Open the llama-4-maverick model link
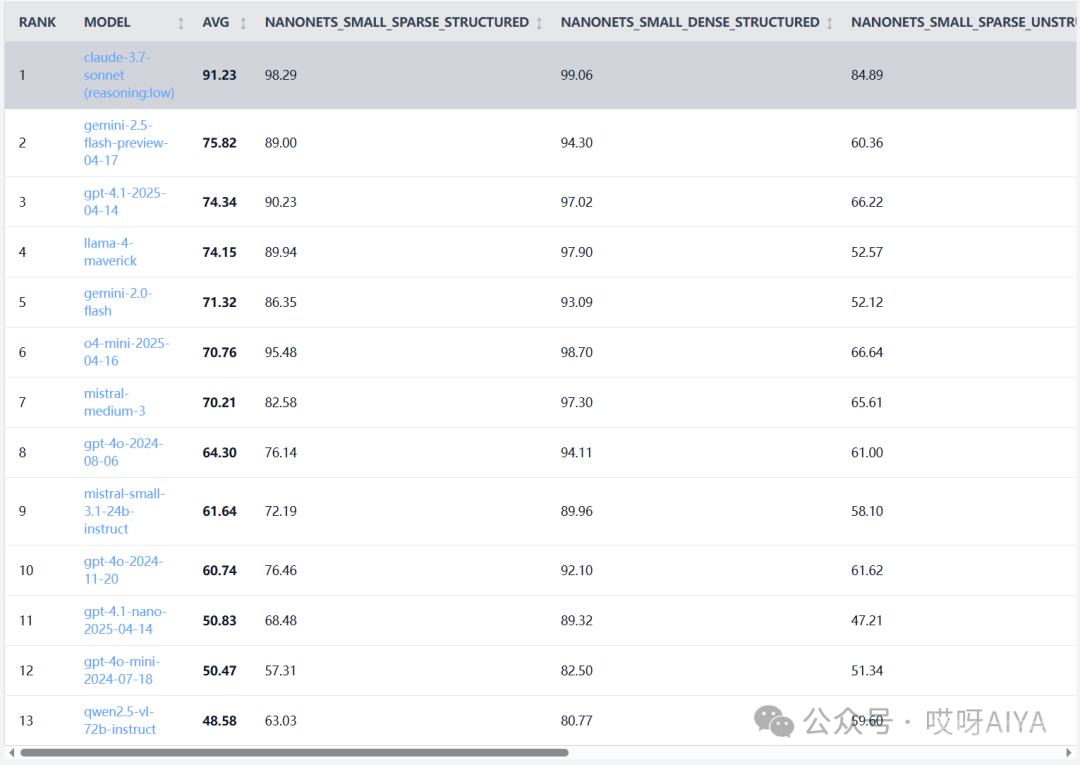 110,252
